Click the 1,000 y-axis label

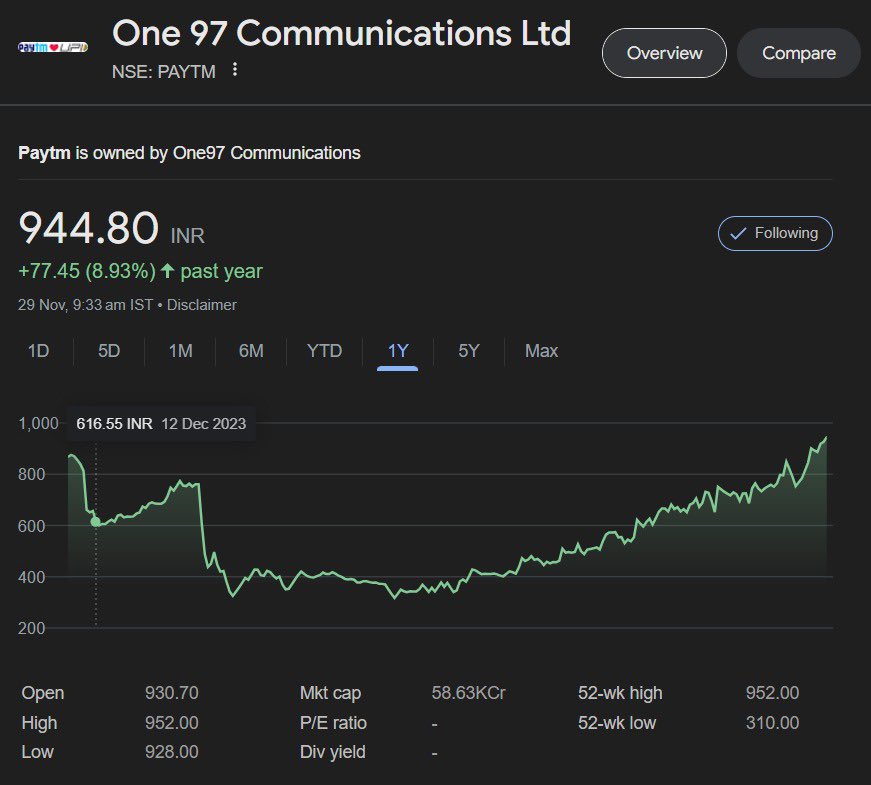[x=38, y=423]
